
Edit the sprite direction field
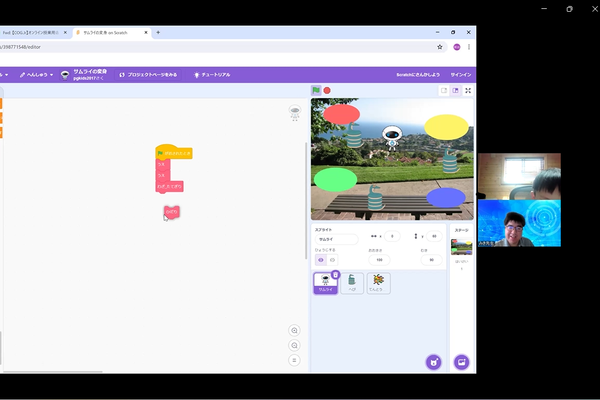click(431, 260)
